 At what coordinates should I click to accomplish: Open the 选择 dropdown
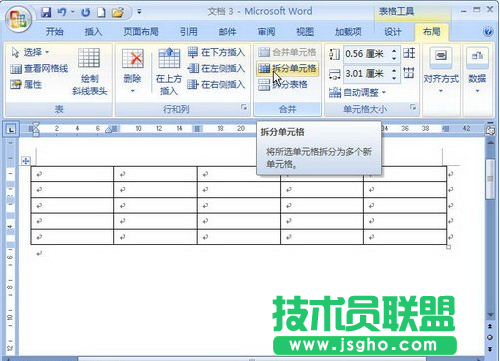[x=31, y=52]
